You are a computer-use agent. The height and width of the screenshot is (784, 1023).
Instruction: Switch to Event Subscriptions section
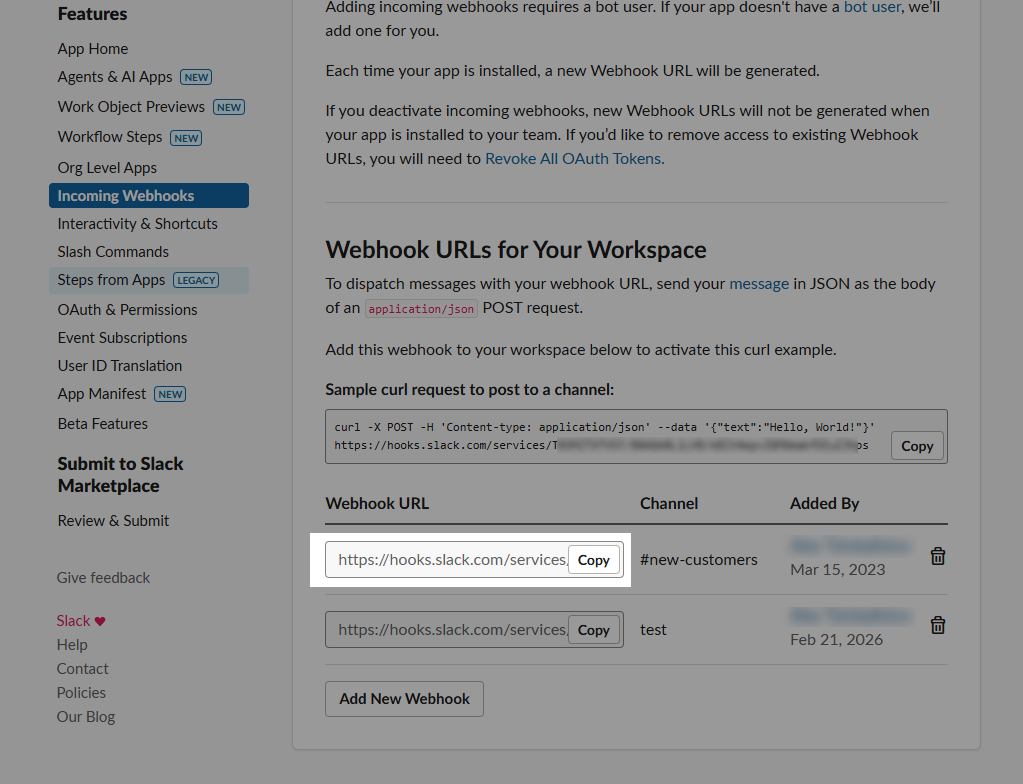click(122, 337)
